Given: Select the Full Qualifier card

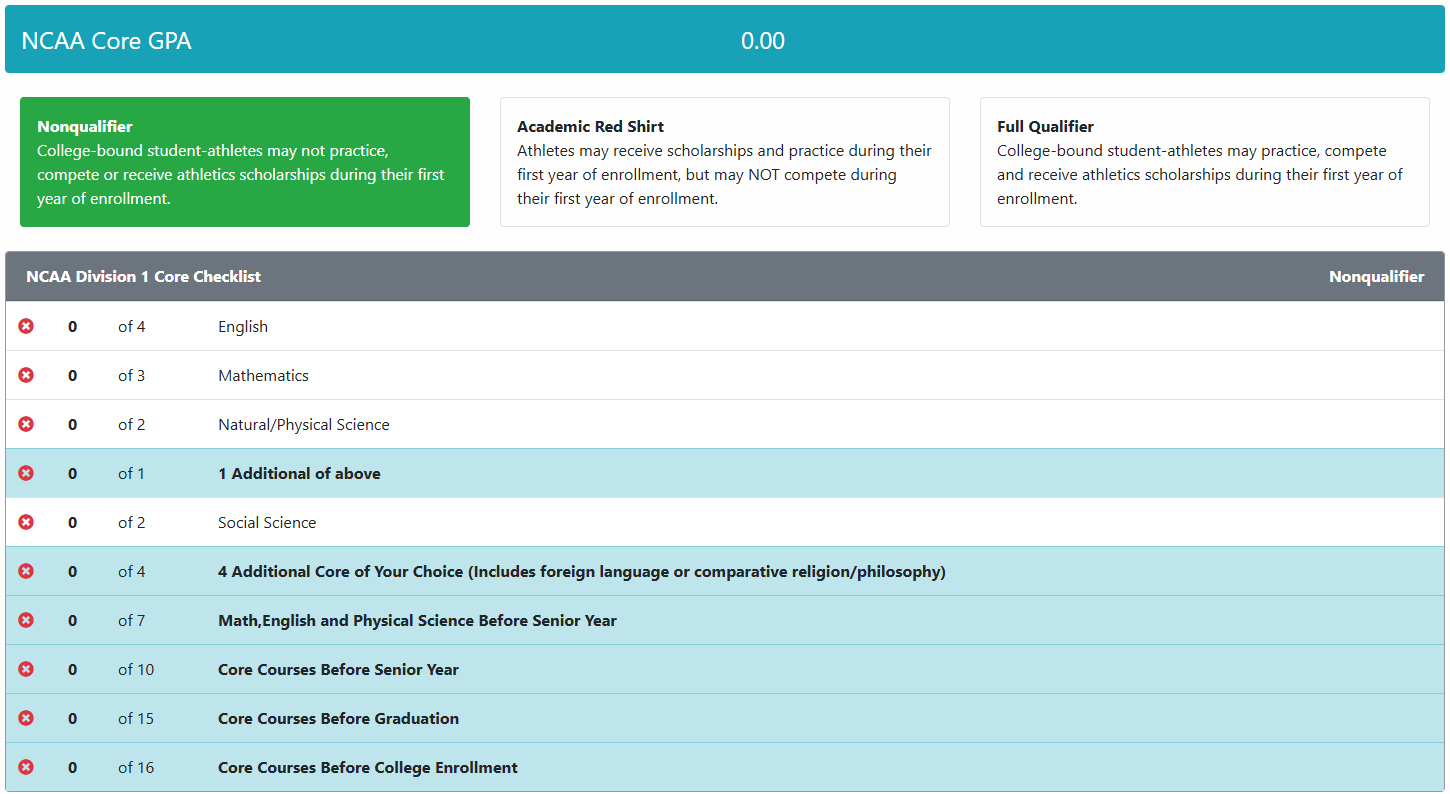Looking at the screenshot, I should point(1204,162).
